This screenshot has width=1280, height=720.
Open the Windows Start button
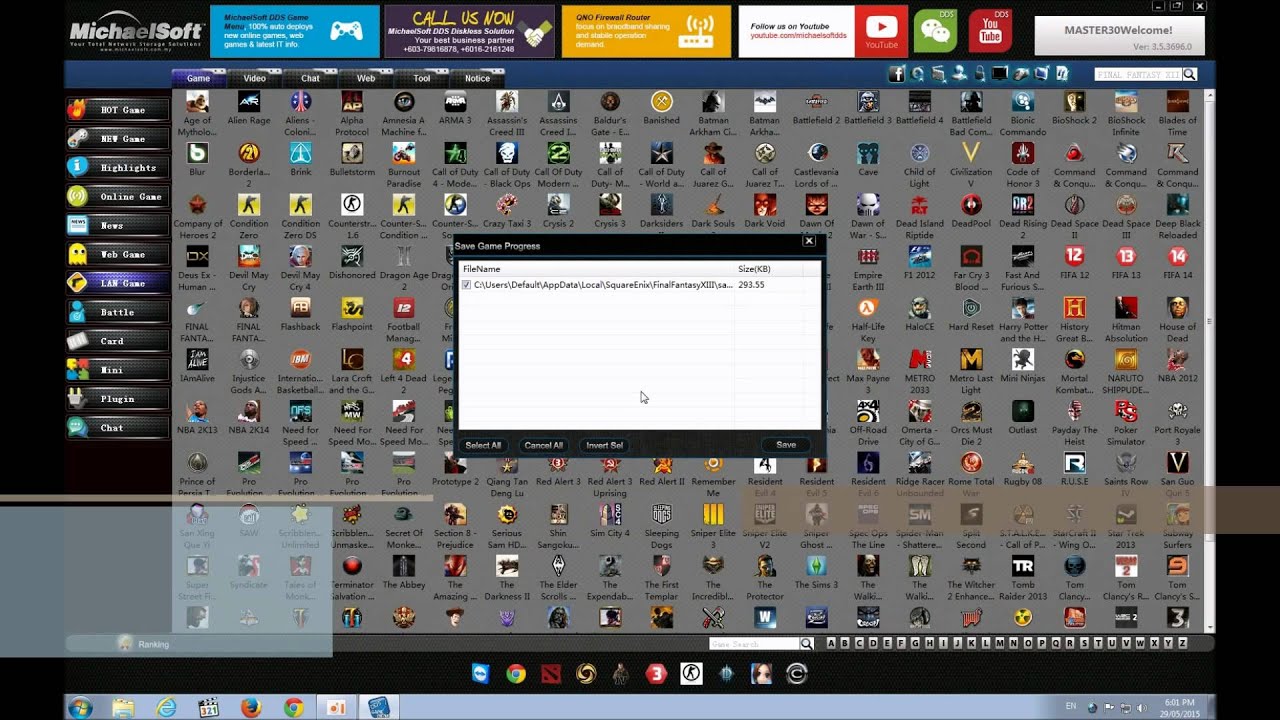click(x=80, y=707)
